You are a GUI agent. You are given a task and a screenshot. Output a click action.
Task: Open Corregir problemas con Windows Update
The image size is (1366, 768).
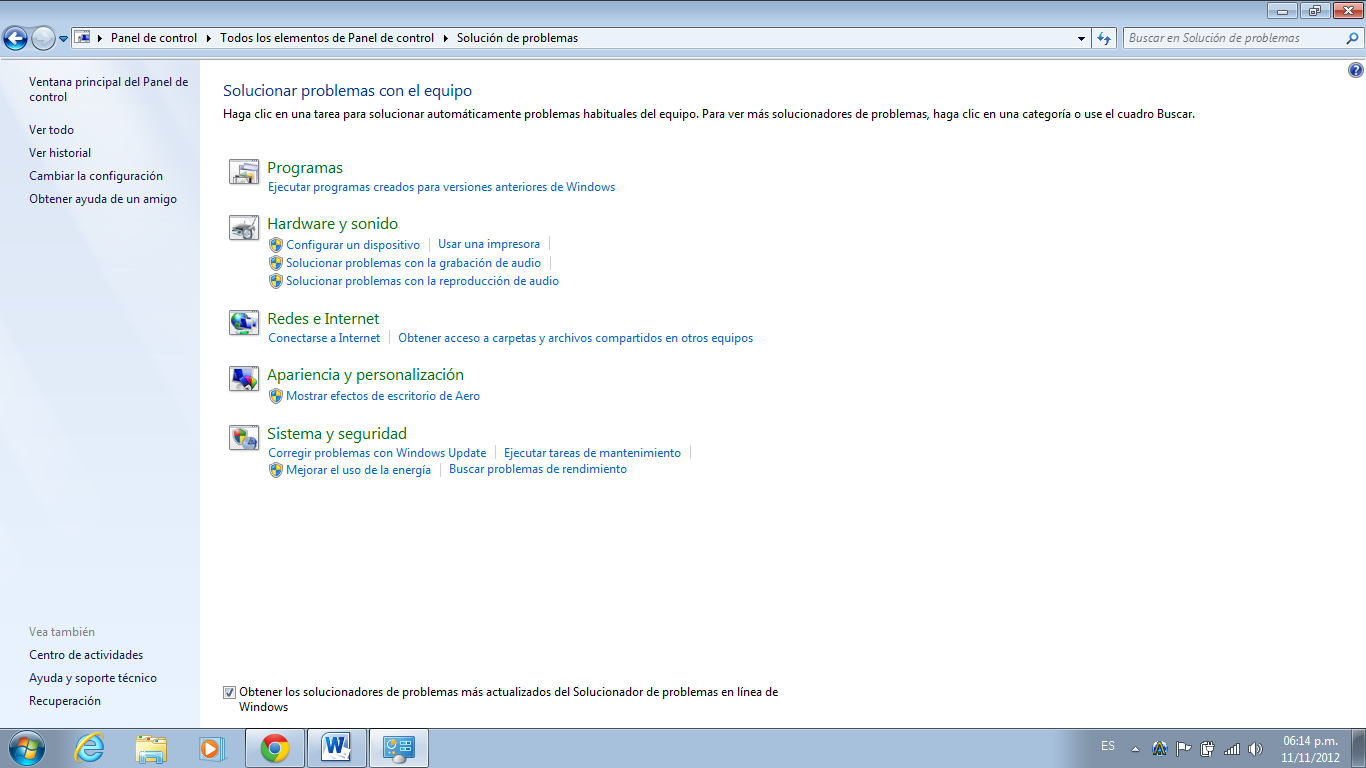pos(375,452)
